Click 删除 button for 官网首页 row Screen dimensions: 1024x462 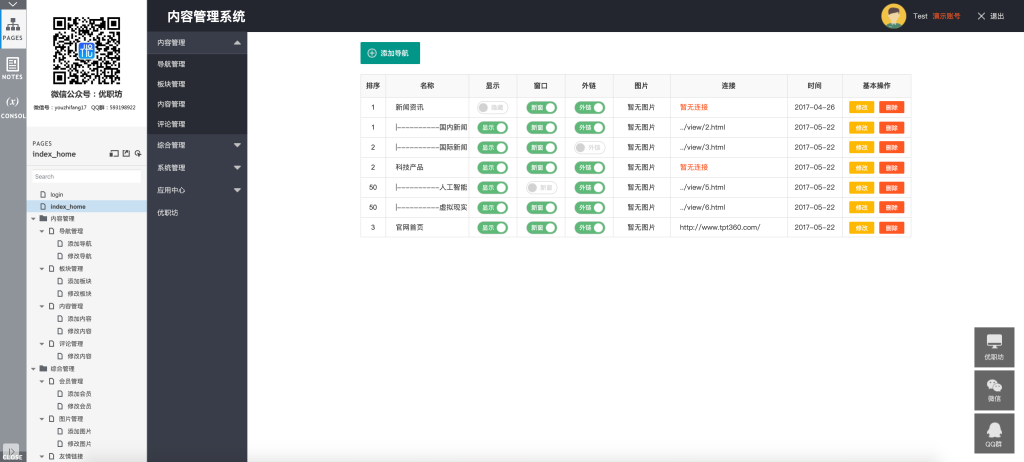click(x=890, y=227)
